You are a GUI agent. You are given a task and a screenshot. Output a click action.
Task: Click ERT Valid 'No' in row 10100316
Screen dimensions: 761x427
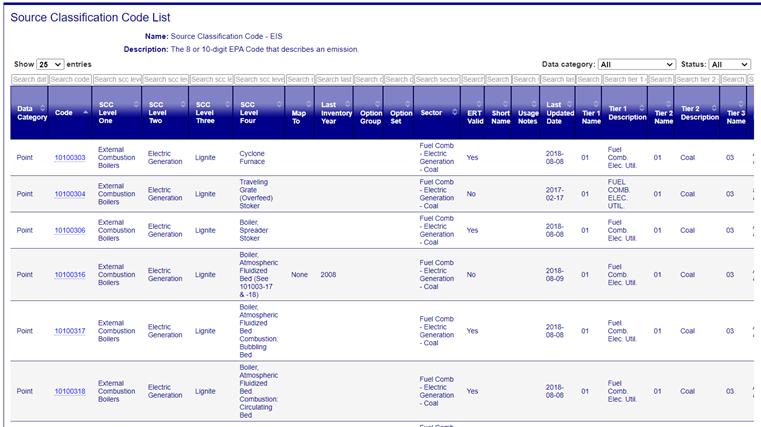471,275
